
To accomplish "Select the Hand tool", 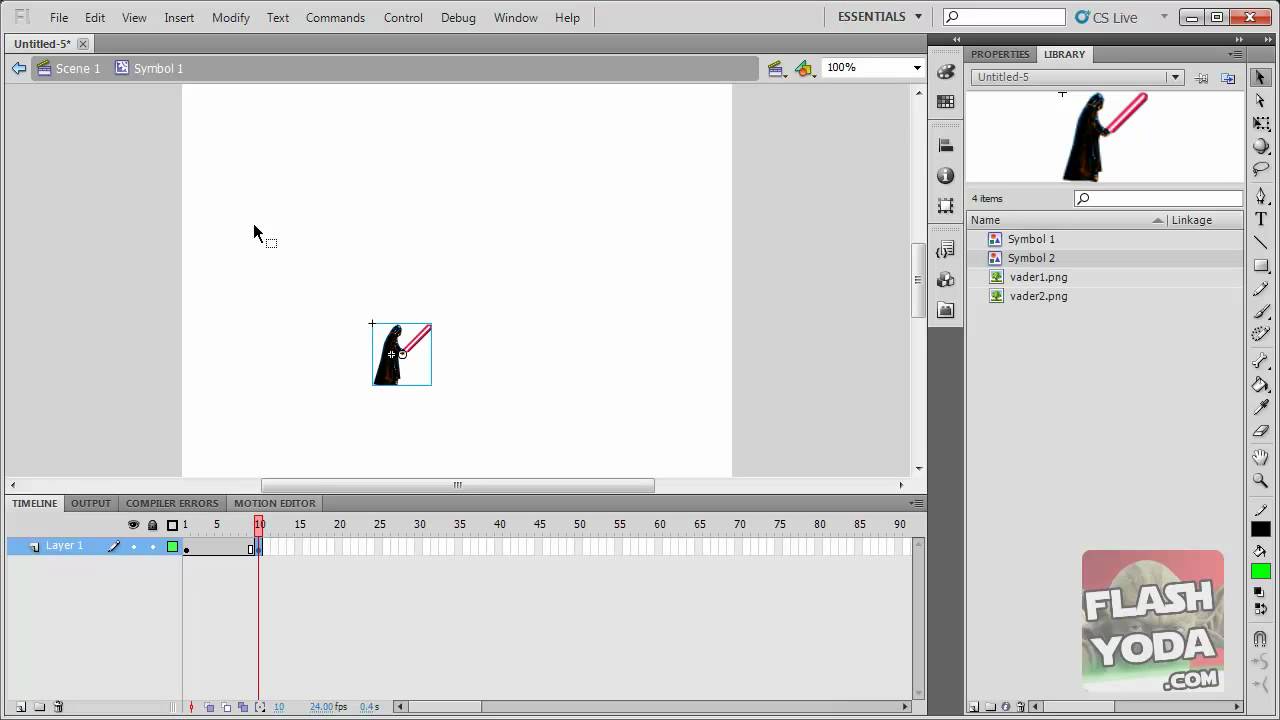I will pos(1261,458).
